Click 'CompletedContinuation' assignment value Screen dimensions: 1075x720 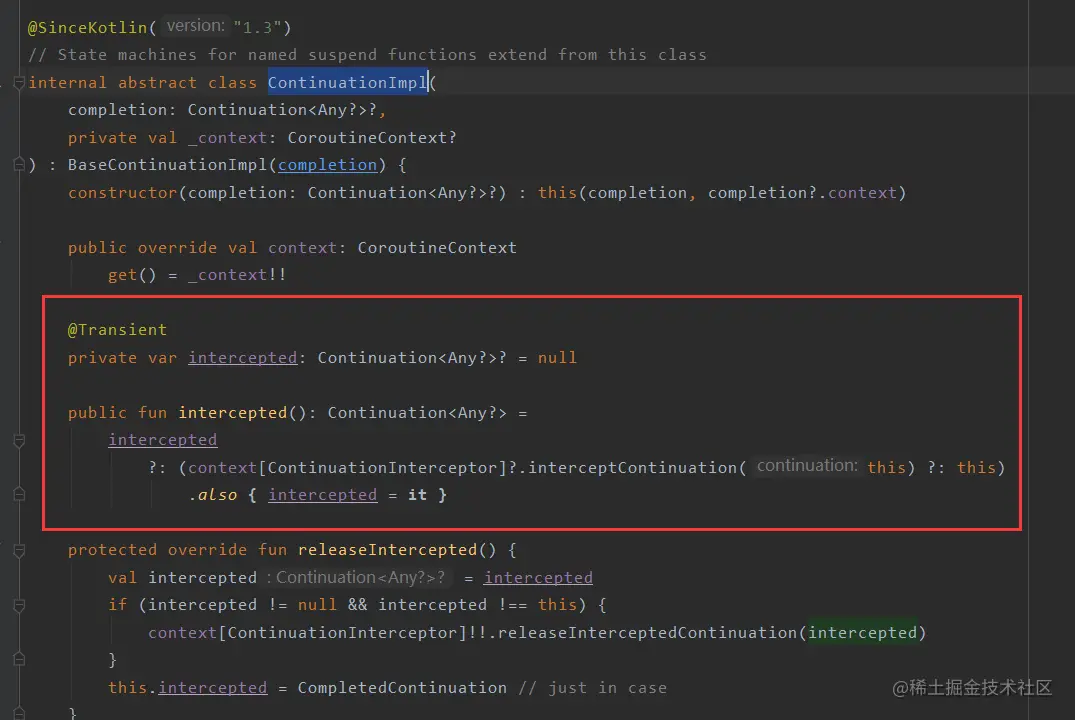[x=402, y=688]
